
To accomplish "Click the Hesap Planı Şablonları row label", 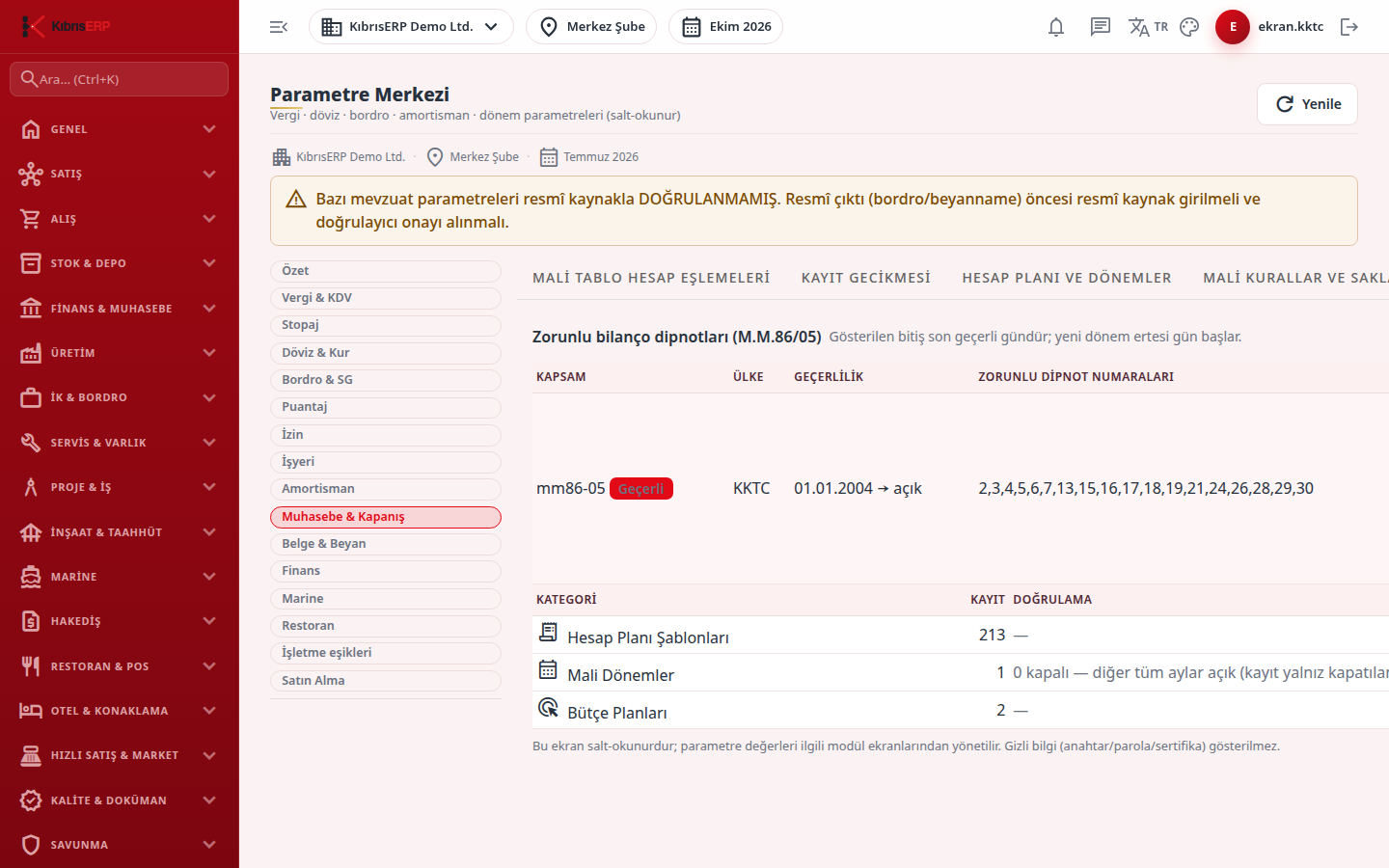I will click(x=648, y=637).
